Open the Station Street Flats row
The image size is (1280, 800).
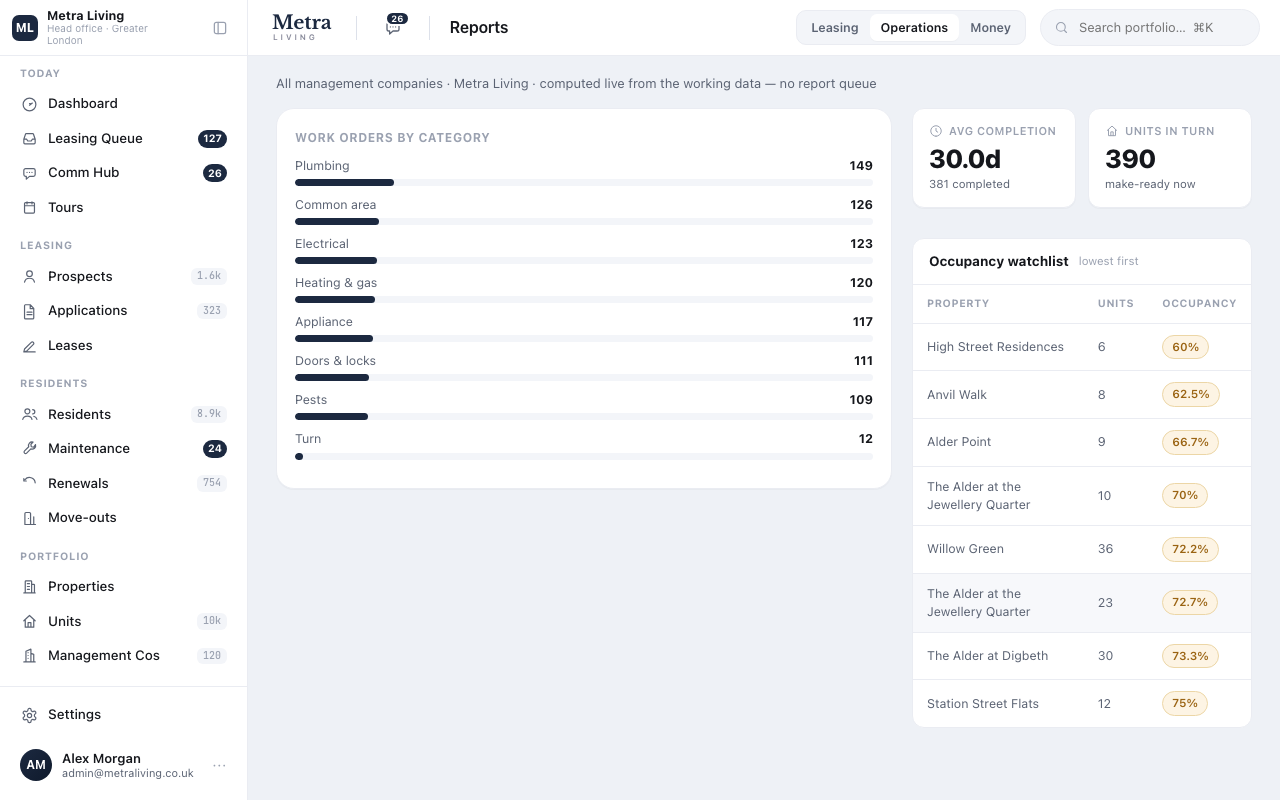click(1082, 704)
